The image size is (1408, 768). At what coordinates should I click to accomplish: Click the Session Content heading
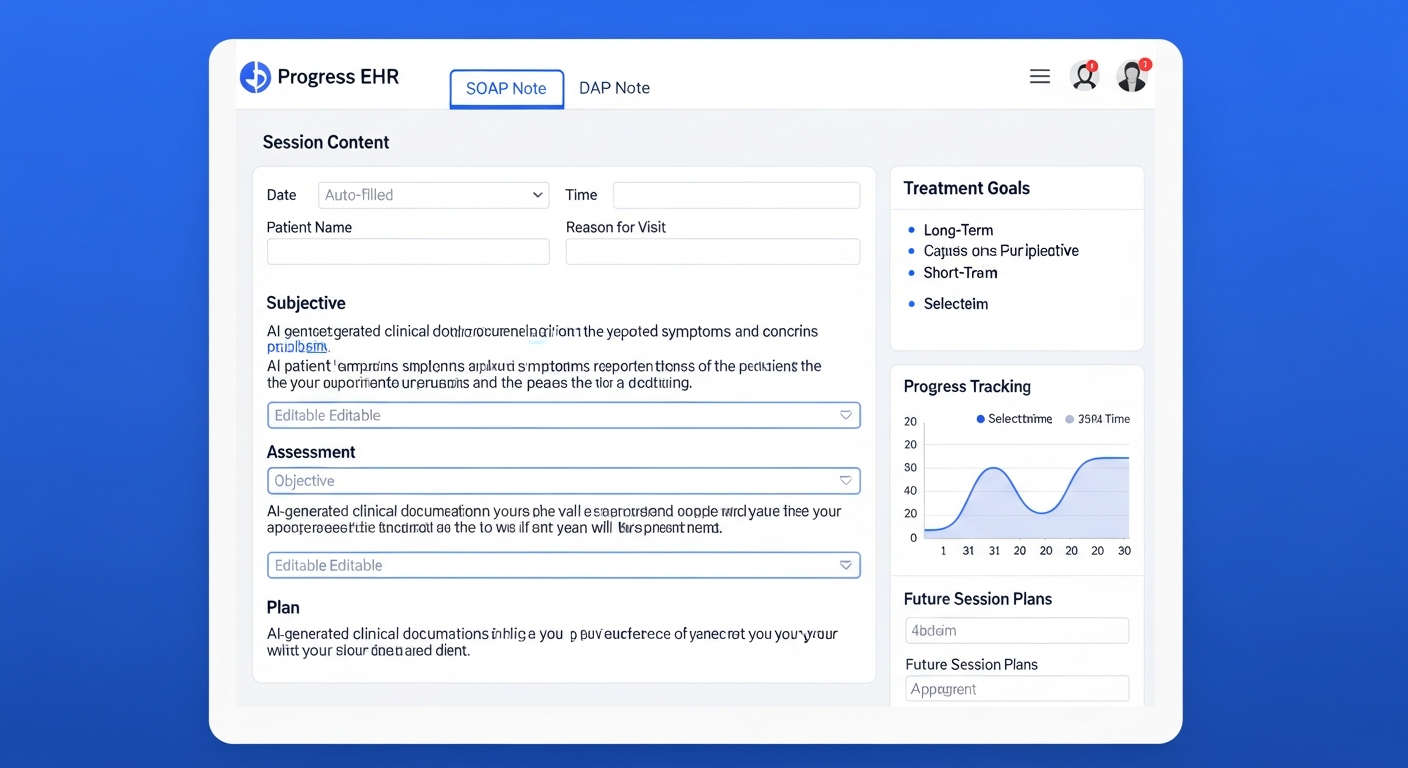[x=326, y=142]
